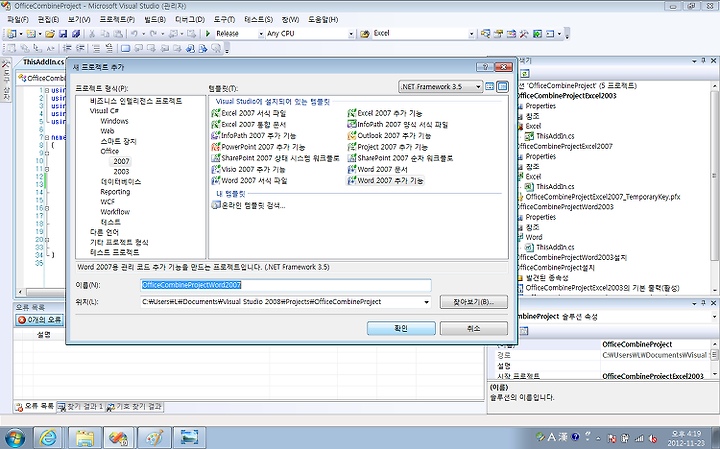This screenshot has height=449, width=720.
Task: Open the New Project icon dropdown arrow
Action: 21,34
